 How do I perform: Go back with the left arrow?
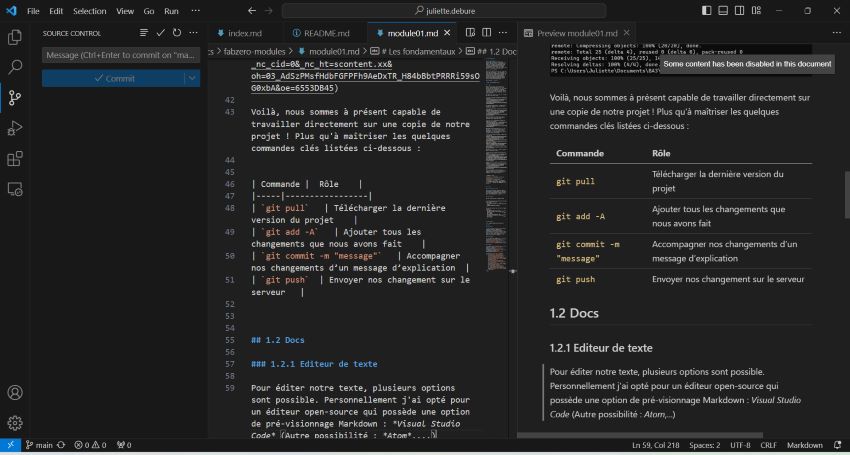[x=252, y=11]
